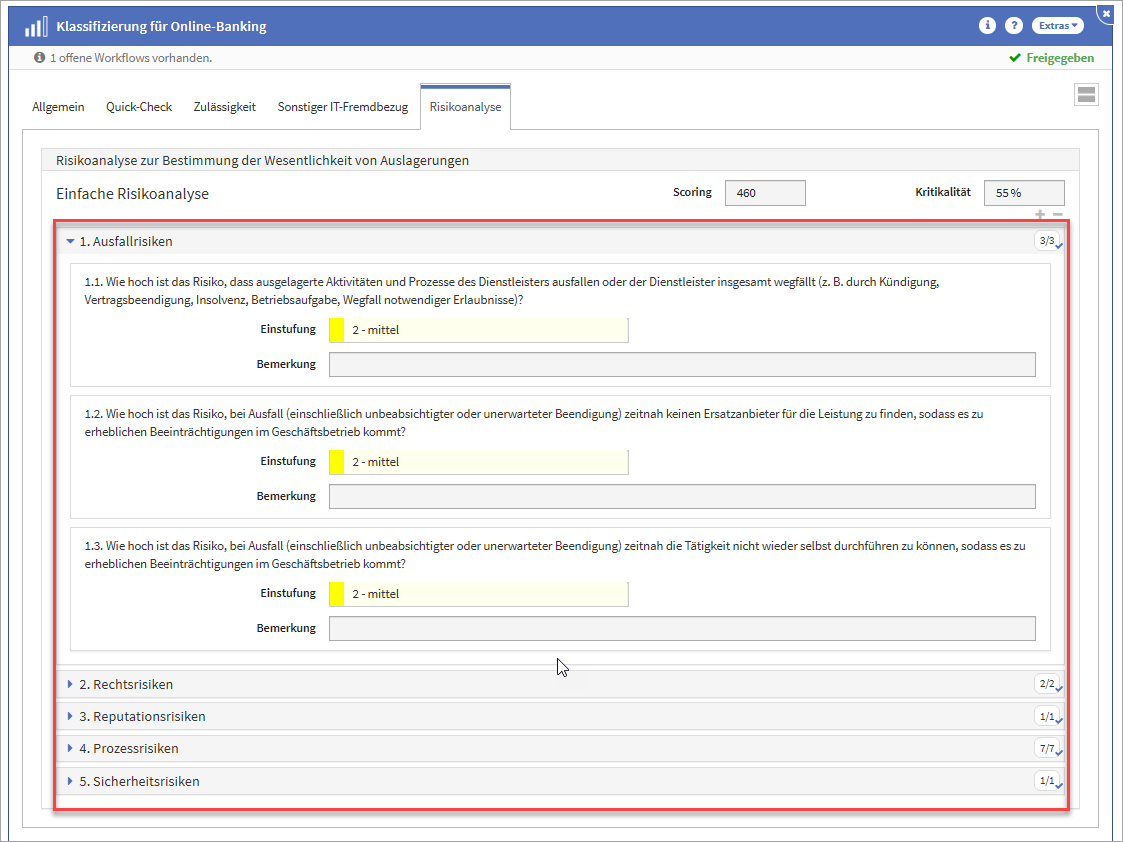
Task: Click the Bemerkung field for question 1.3
Action: pyautogui.click(x=682, y=629)
